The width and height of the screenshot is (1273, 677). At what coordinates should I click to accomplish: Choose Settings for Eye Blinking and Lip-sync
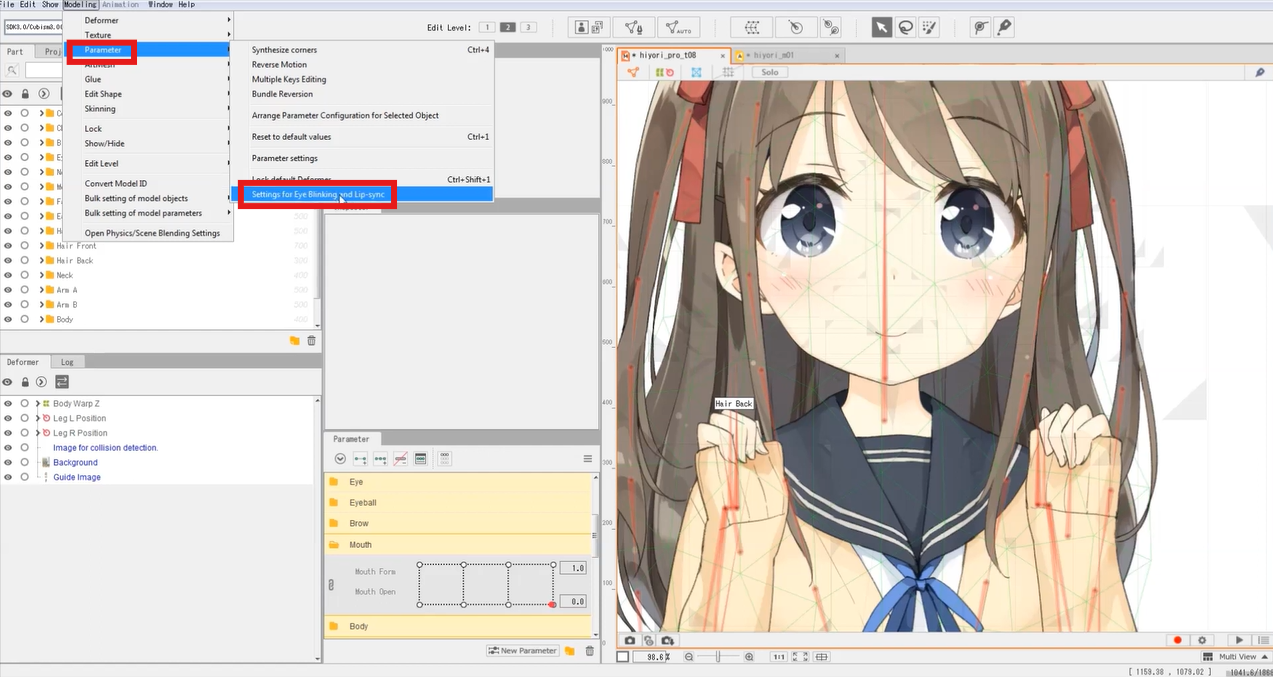point(317,194)
